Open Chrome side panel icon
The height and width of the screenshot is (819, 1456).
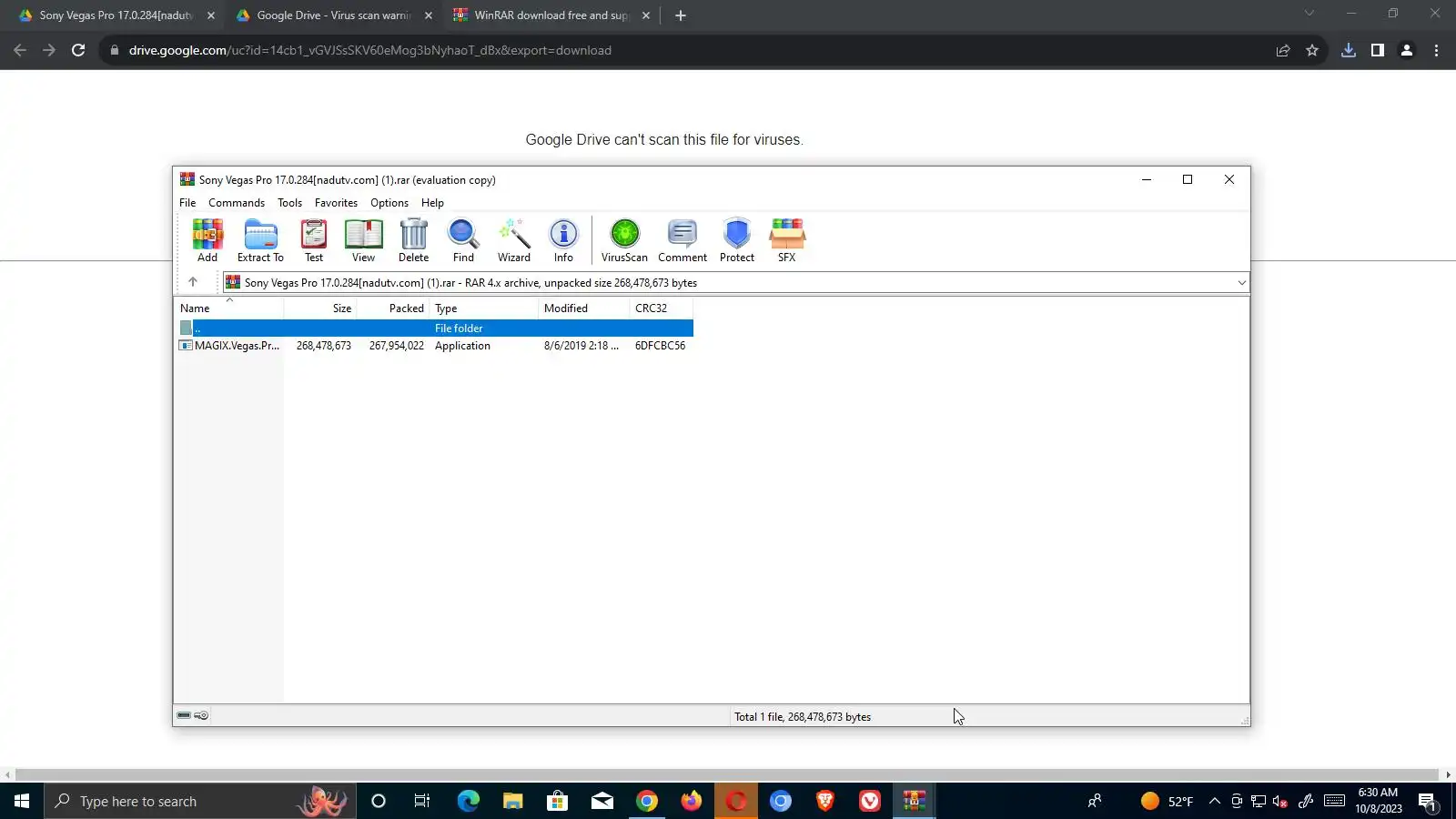click(x=1378, y=50)
